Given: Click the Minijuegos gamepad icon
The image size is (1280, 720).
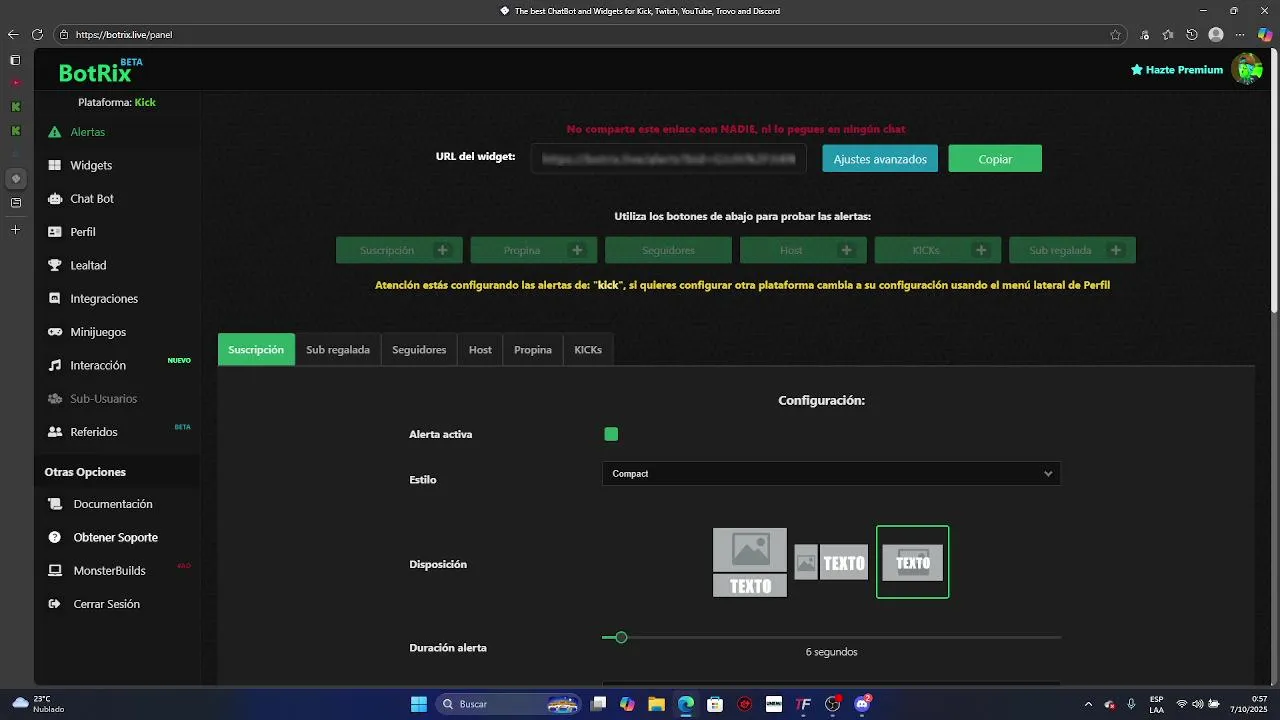Looking at the screenshot, I should click(x=55, y=332).
